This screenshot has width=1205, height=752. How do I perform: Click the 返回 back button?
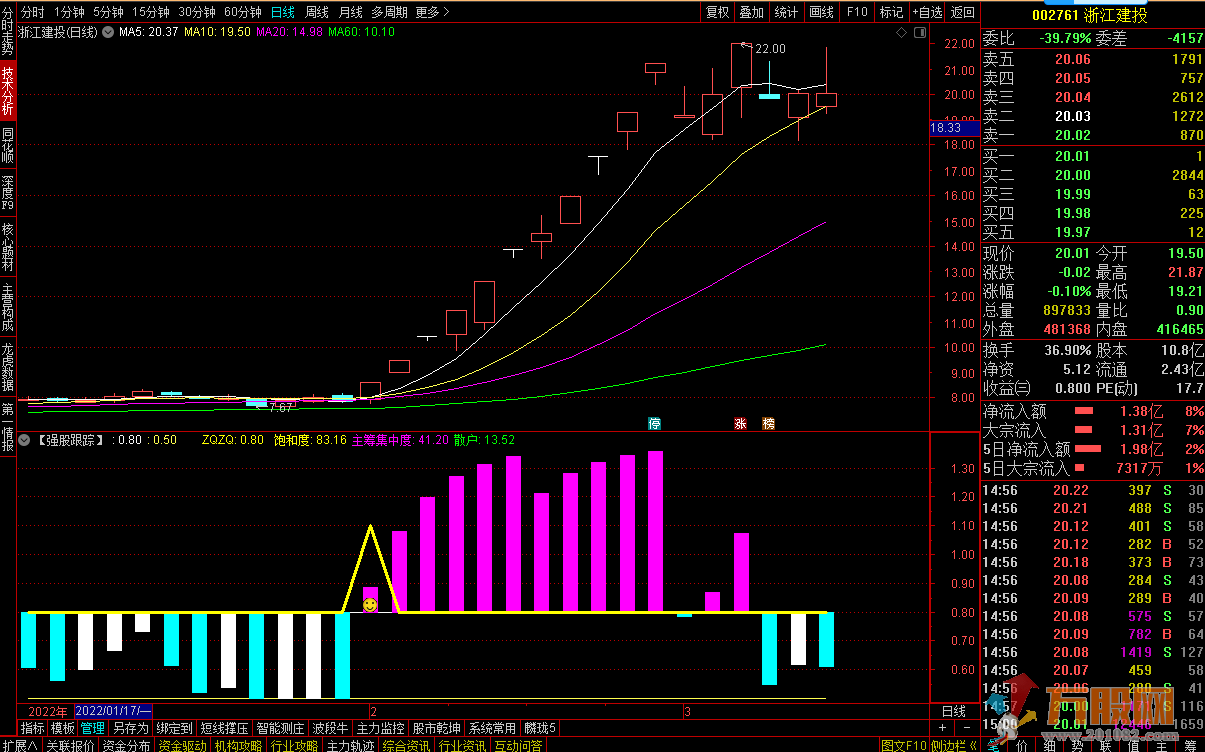point(962,12)
